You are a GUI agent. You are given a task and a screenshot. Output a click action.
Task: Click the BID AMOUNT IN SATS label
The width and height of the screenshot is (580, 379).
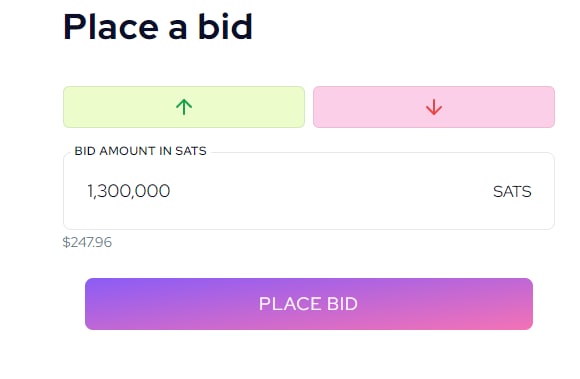point(140,151)
